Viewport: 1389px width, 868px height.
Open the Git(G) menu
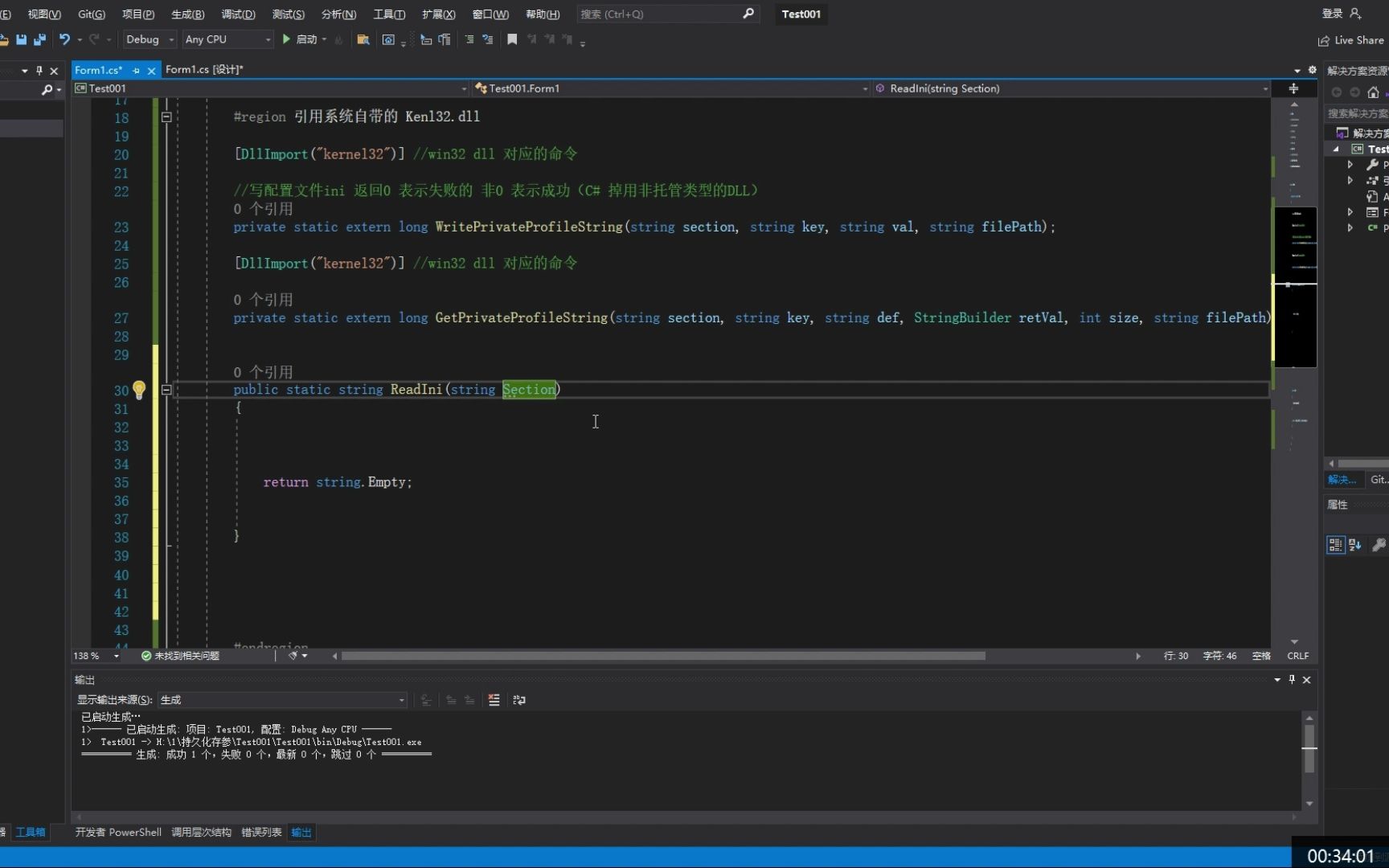point(92,14)
